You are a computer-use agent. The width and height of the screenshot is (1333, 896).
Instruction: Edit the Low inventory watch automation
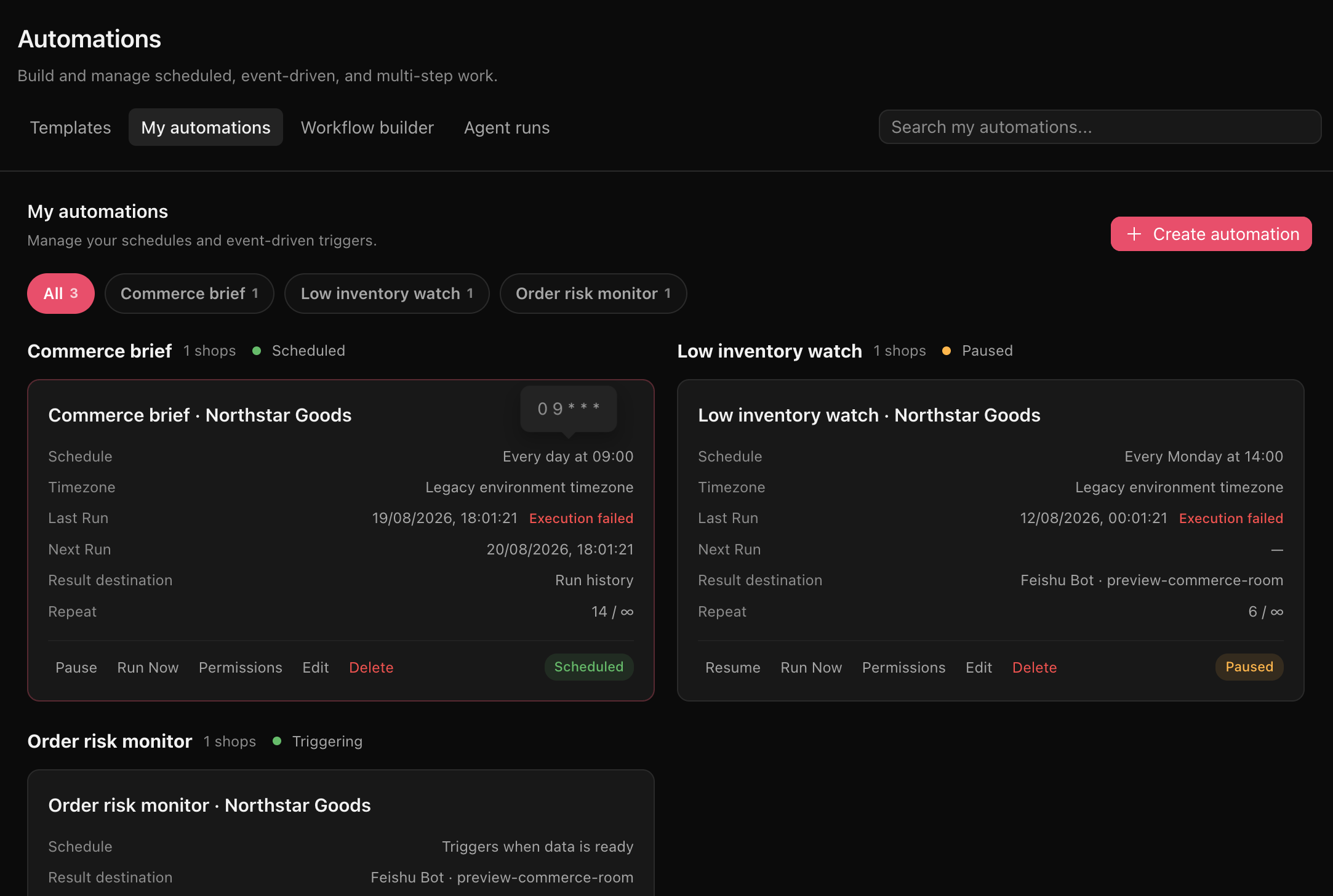tap(979, 668)
